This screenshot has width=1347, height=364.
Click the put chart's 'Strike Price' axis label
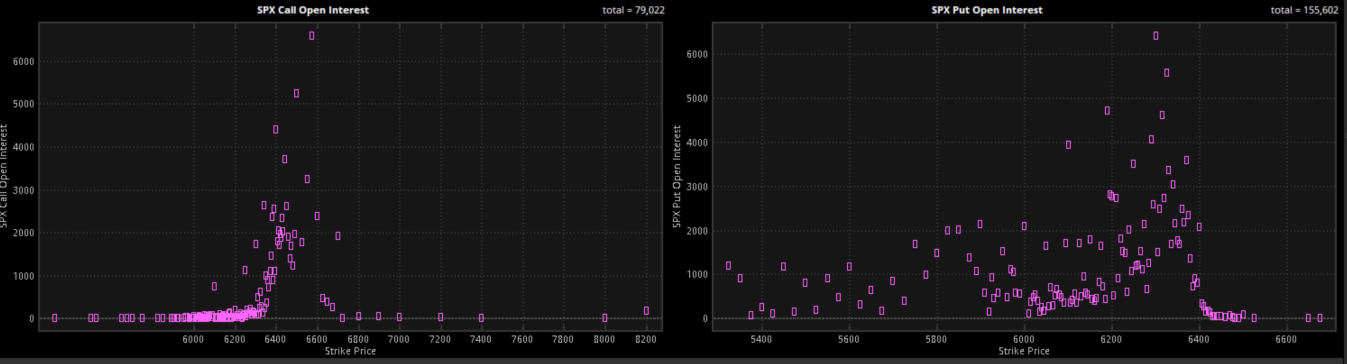tap(1024, 351)
